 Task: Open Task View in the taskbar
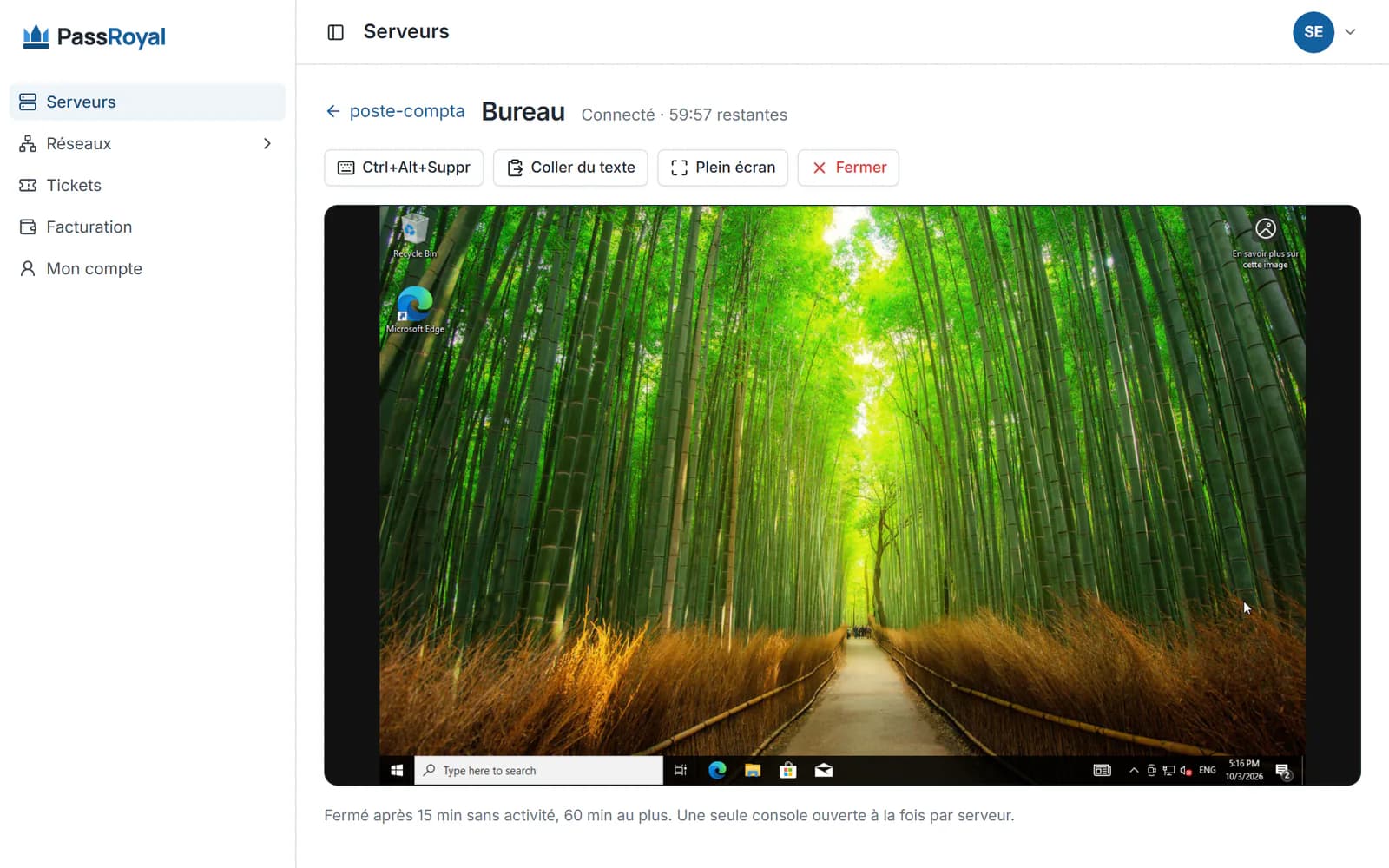[x=681, y=770]
